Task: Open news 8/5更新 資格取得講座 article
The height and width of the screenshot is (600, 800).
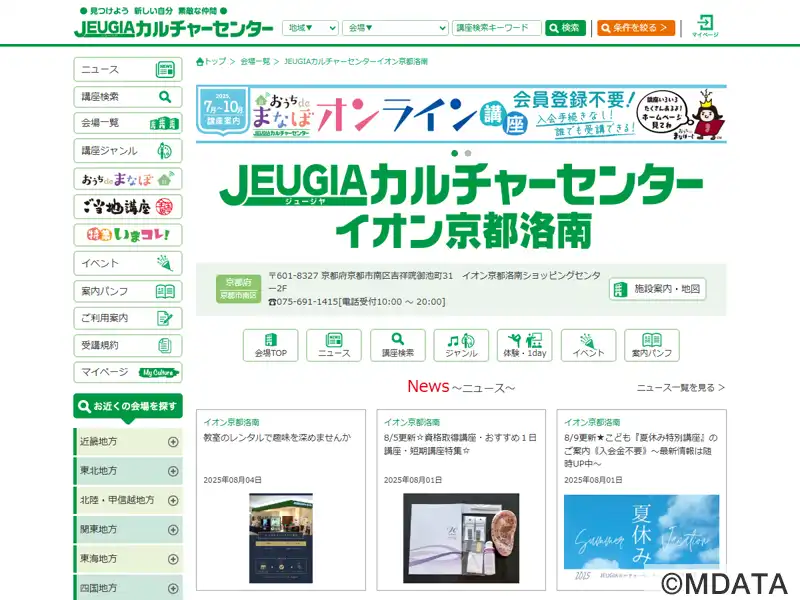Action: pyautogui.click(x=460, y=444)
